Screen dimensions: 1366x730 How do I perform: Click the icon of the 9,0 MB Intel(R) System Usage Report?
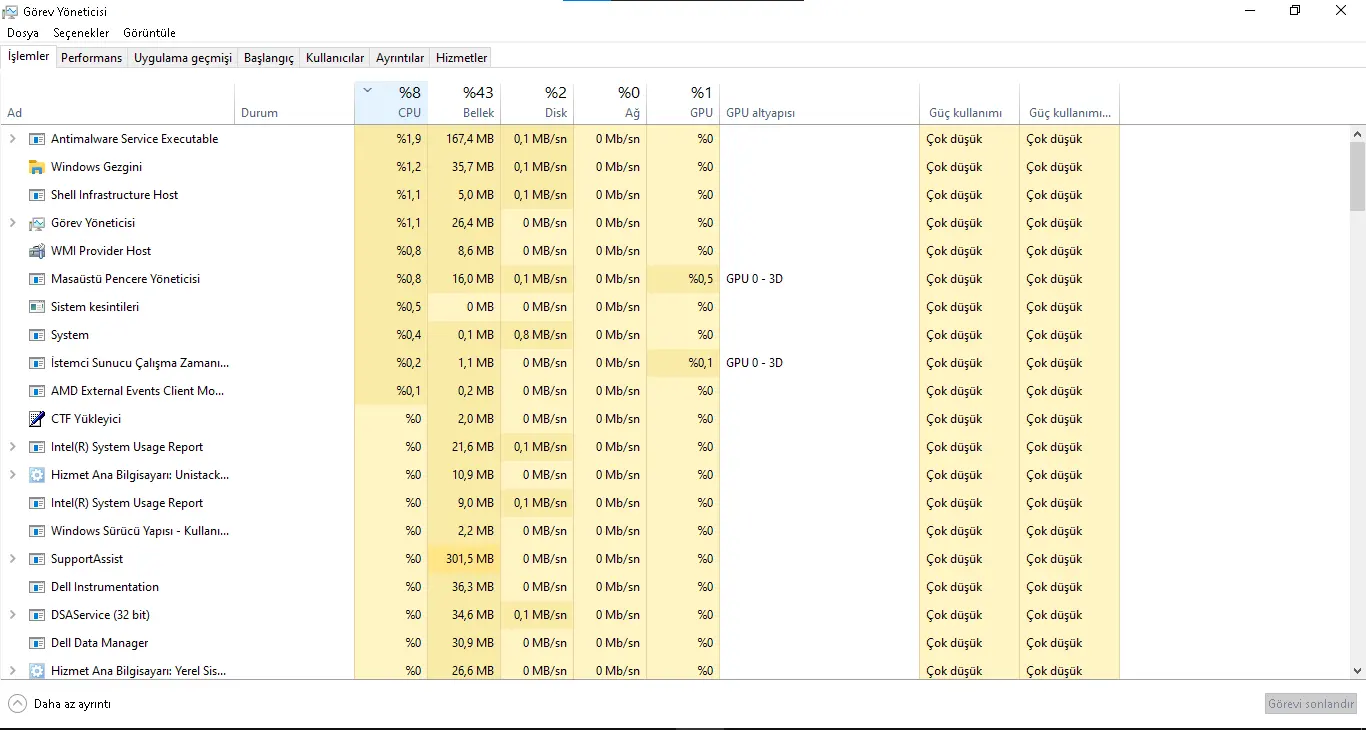(x=37, y=503)
